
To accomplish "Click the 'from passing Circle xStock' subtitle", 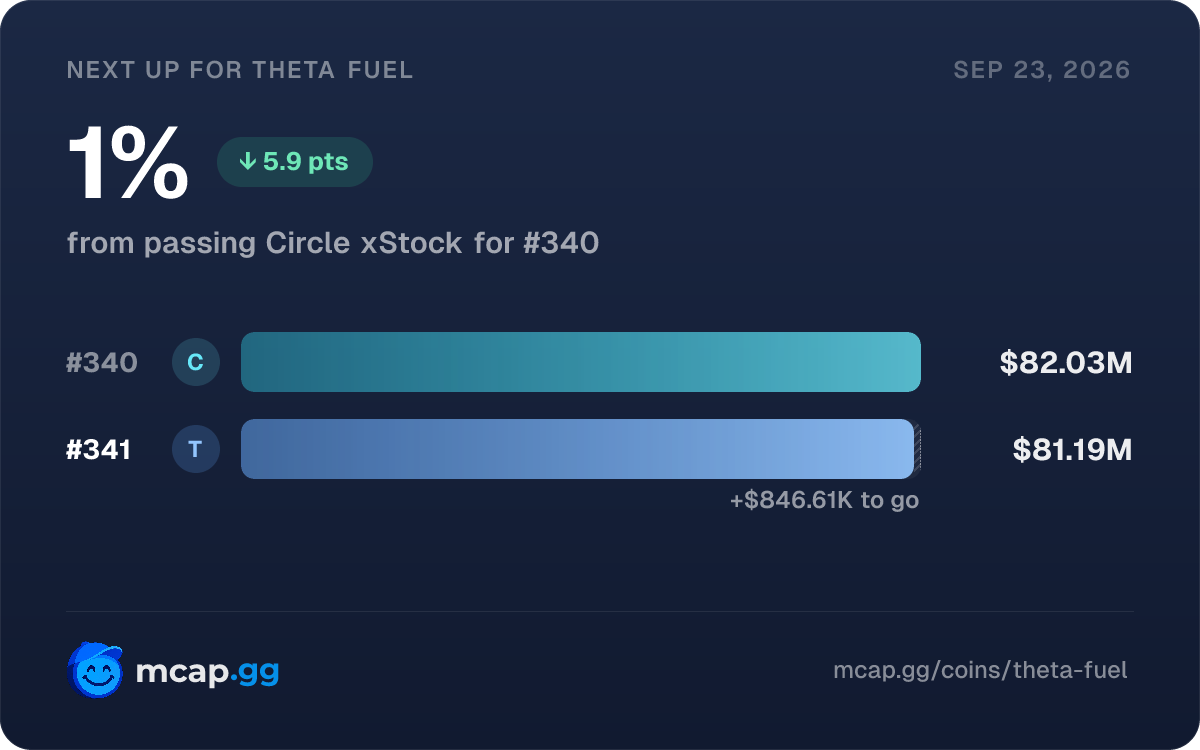I will click(x=265, y=243).
